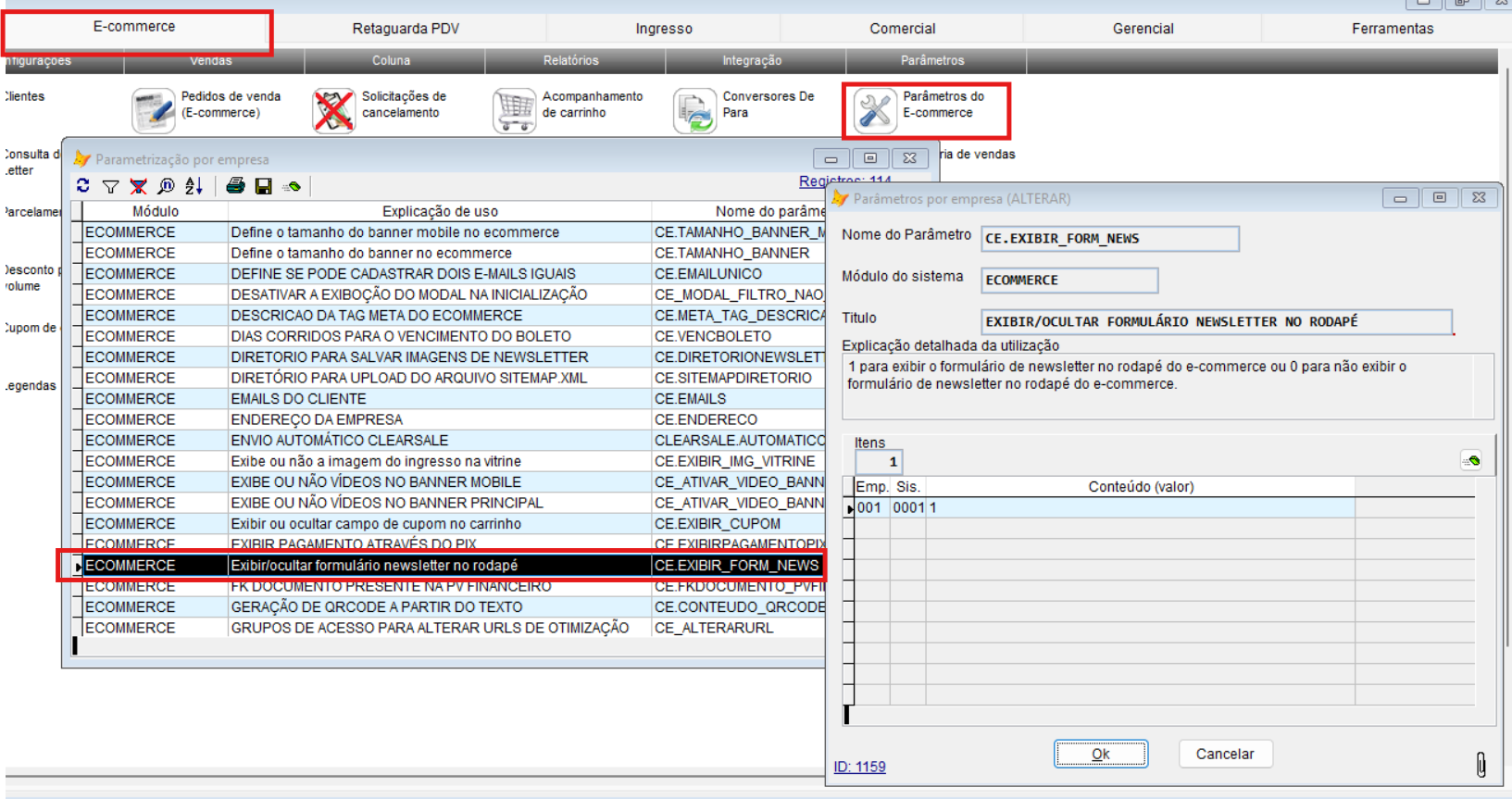
Task: Click the Titulo text field
Action: click(x=1215, y=321)
